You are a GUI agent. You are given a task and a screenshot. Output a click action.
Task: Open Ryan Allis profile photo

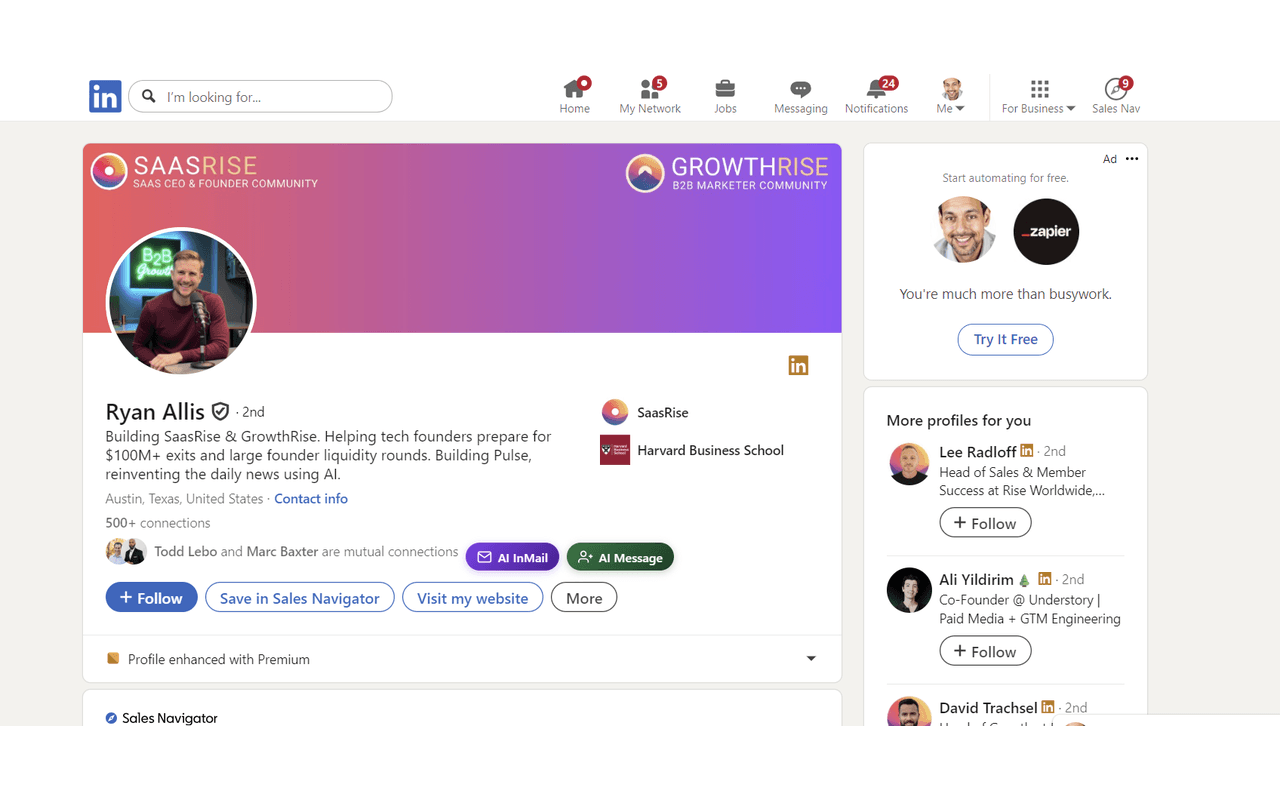[x=181, y=302]
